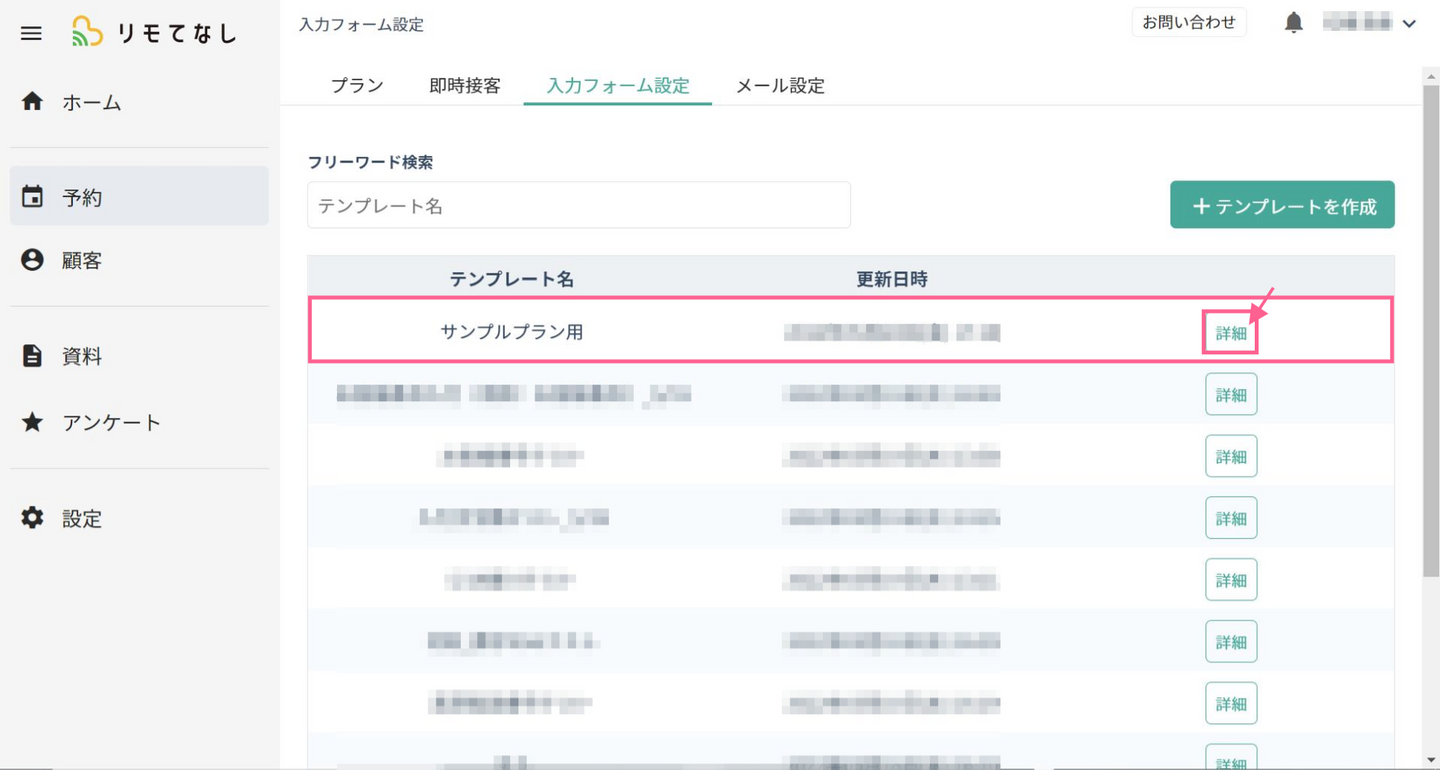Open 設定 via gear icon
This screenshot has height=770, width=1440.
[32, 518]
